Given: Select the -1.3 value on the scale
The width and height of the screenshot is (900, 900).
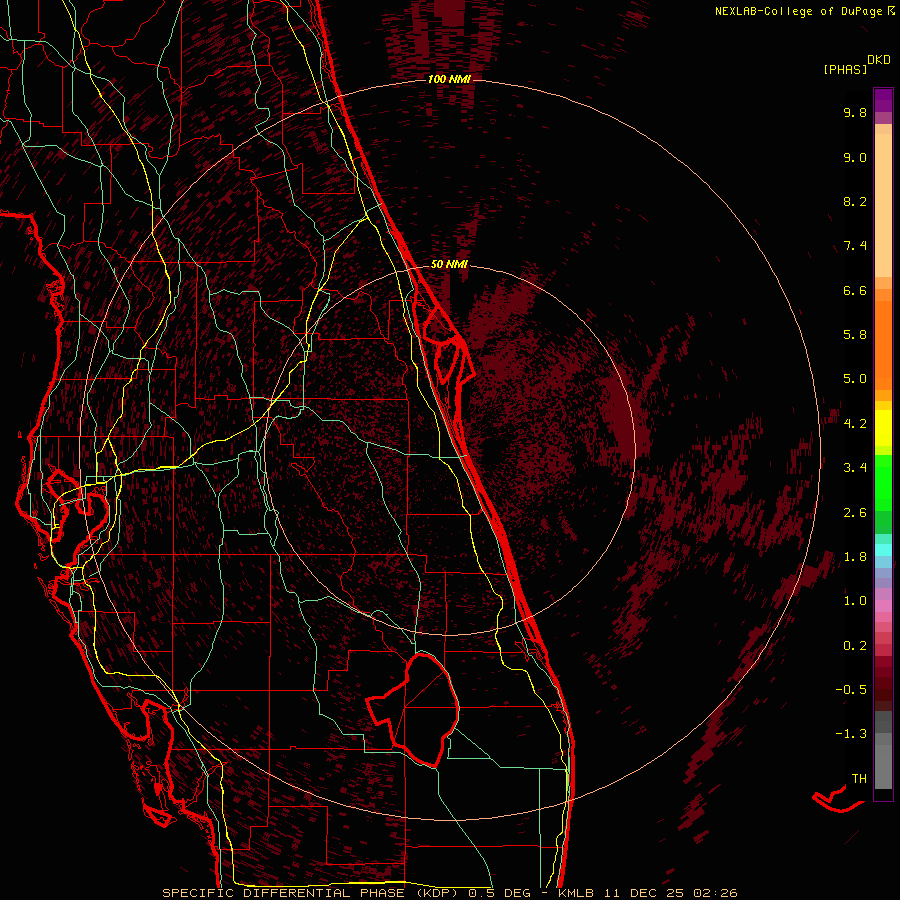Looking at the screenshot, I should click(851, 734).
